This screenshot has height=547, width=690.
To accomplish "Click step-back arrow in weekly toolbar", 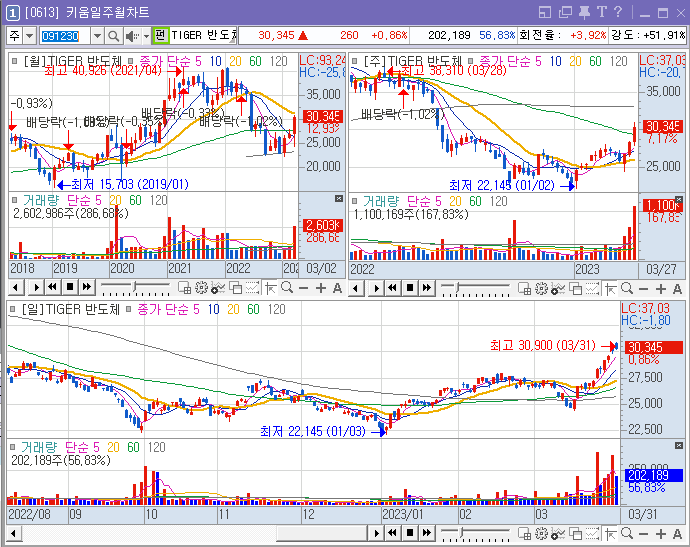I will point(356,289).
